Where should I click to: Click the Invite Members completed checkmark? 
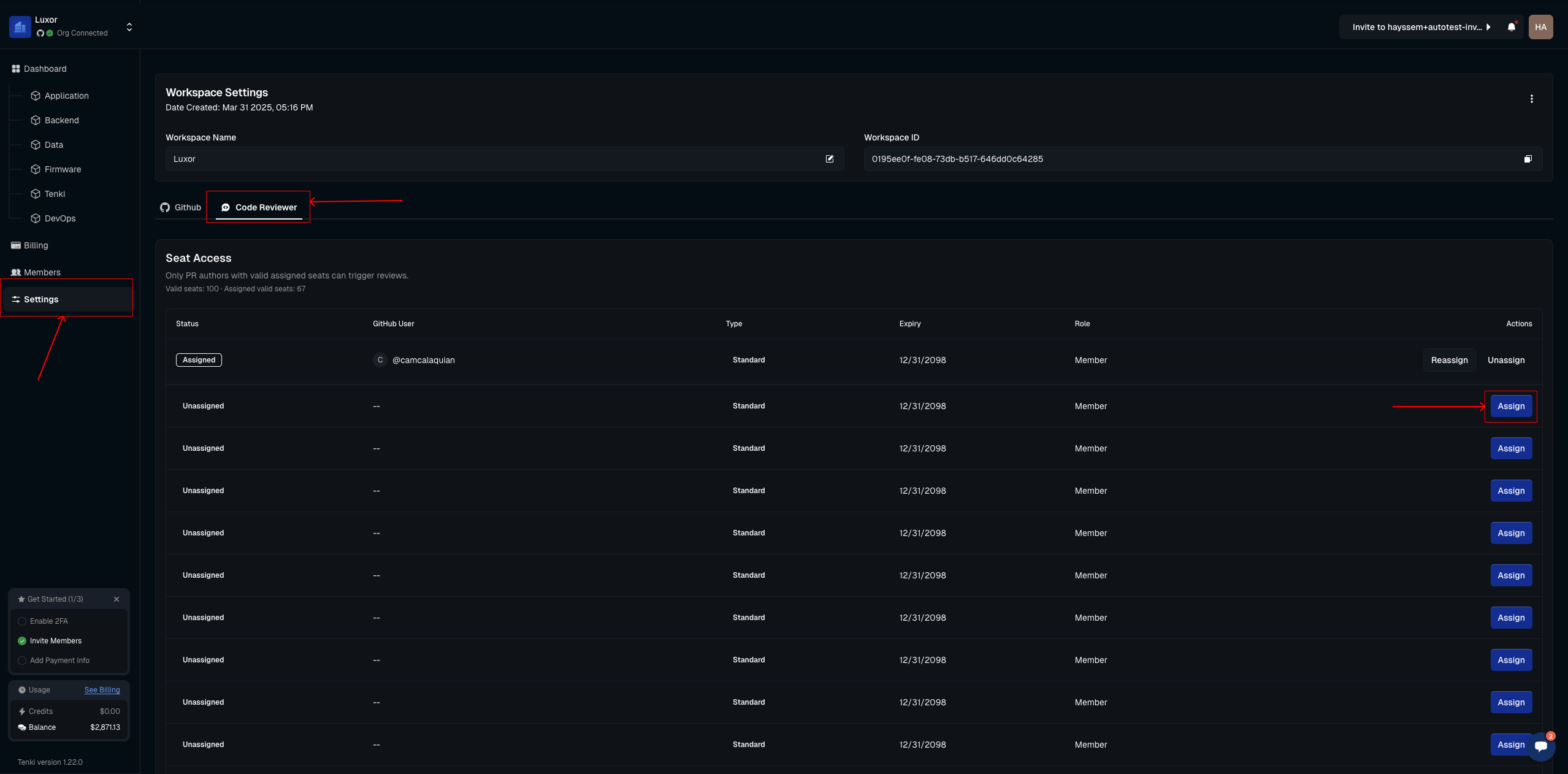coord(22,641)
